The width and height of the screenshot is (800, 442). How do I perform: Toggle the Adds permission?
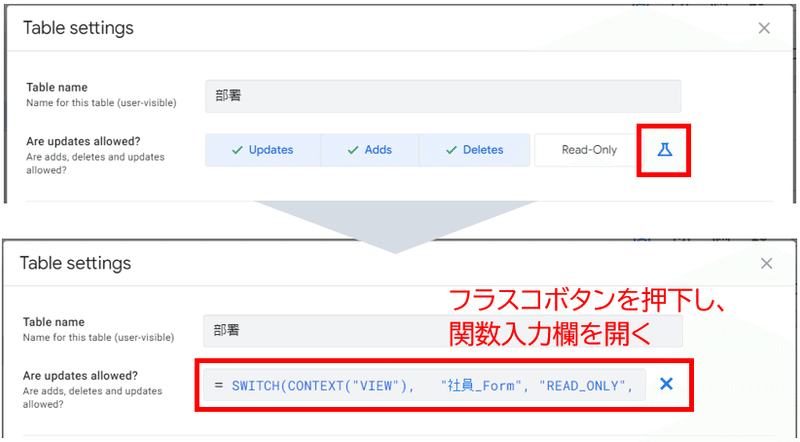point(369,150)
